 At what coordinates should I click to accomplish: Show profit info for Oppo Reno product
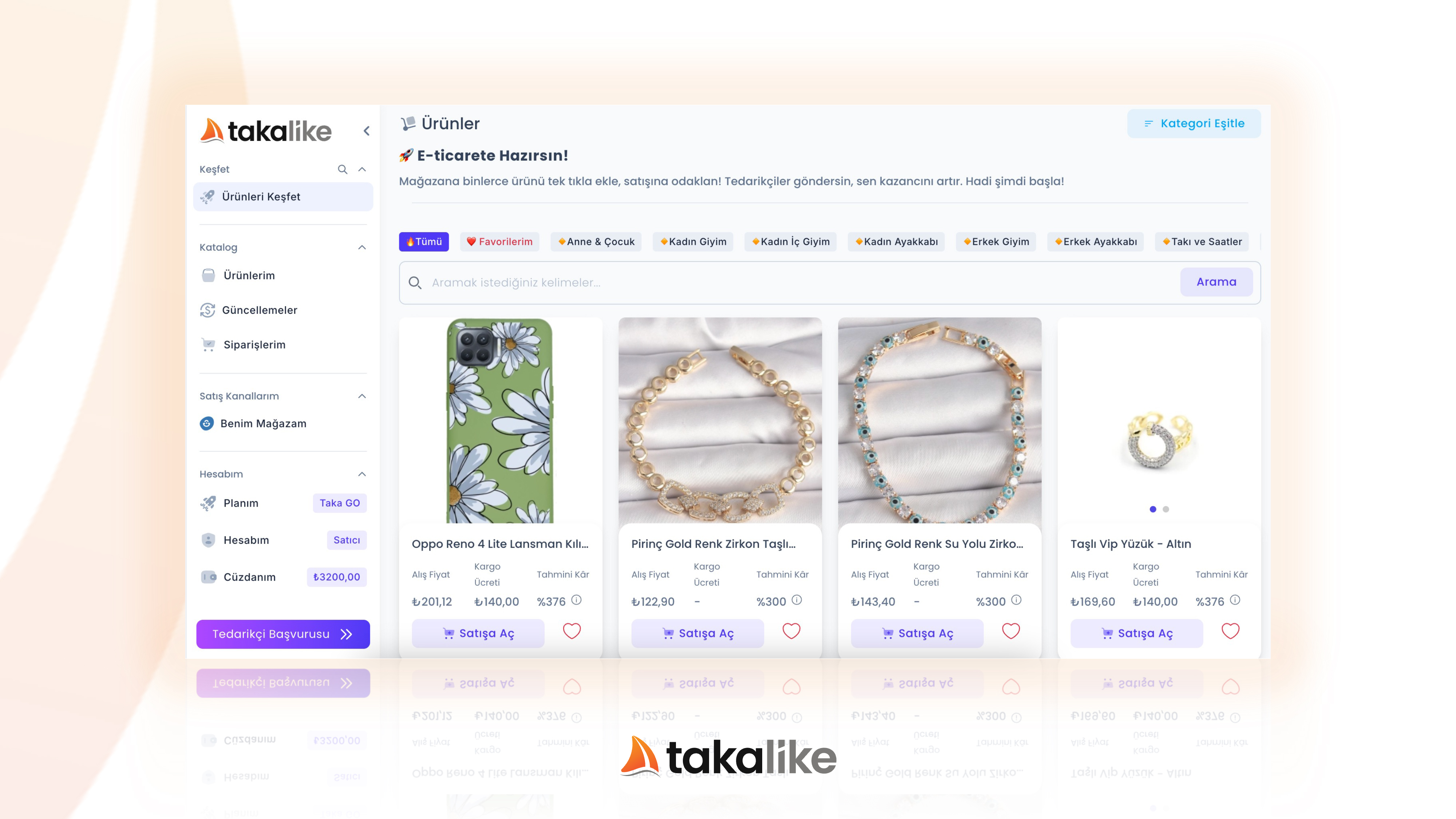click(577, 600)
